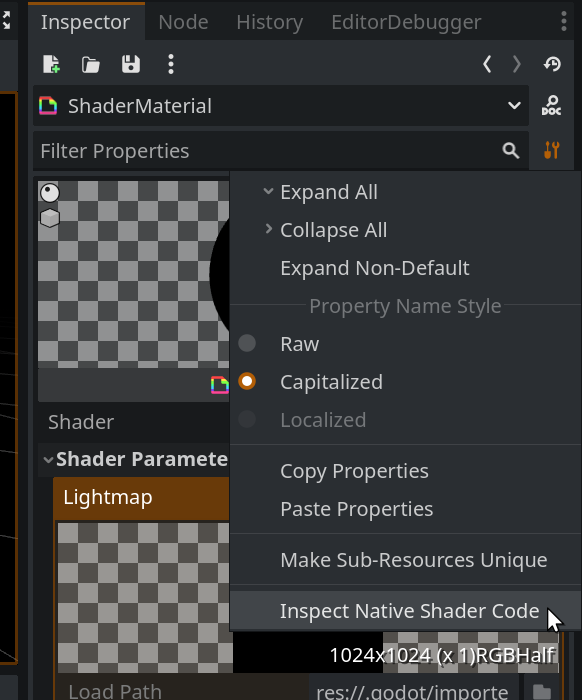Save the currently edited resource

click(x=131, y=64)
